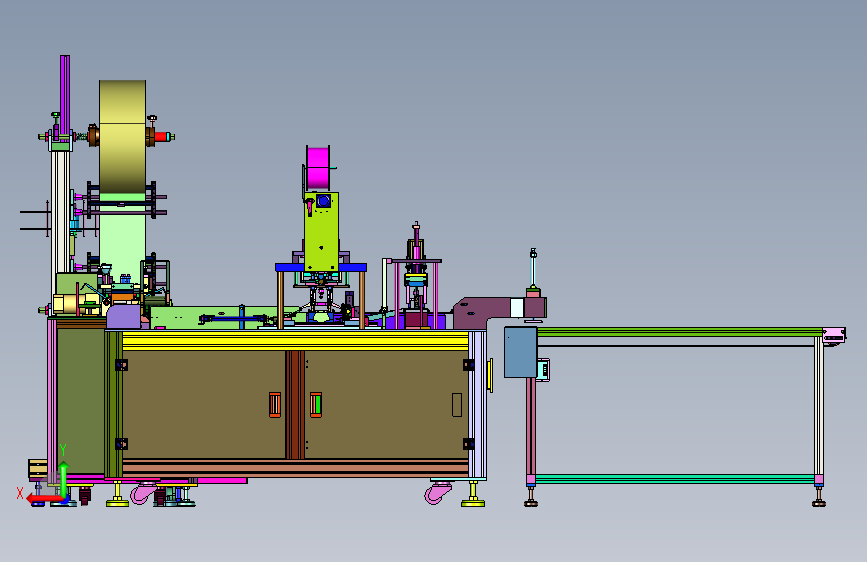Select the large yellow material roll
Screen dimensions: 867x562
coord(123,137)
